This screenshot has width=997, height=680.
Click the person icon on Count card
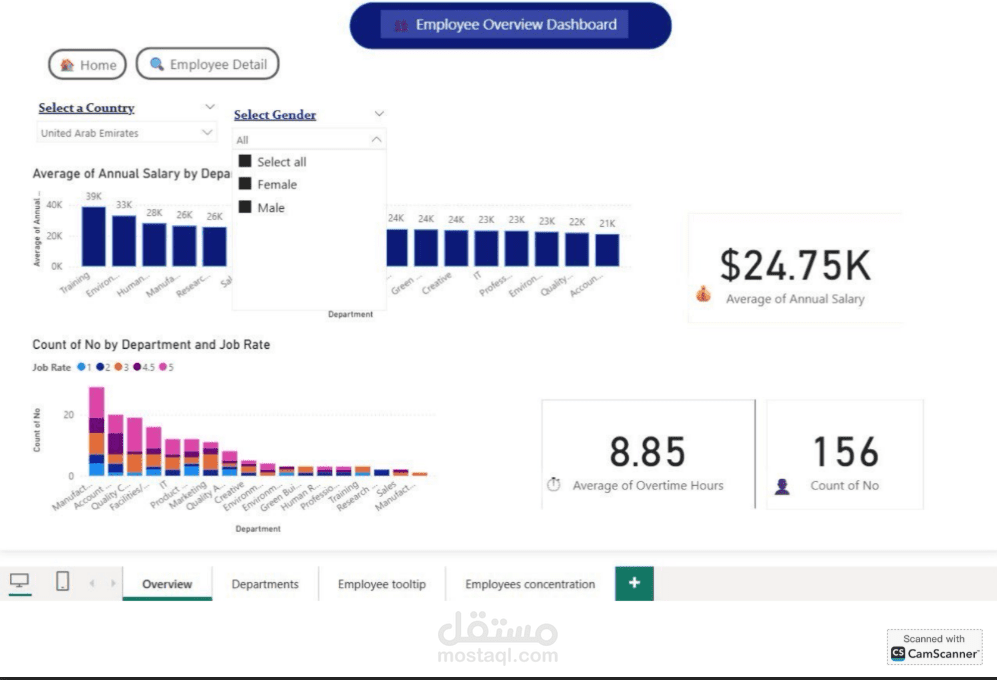pos(782,486)
